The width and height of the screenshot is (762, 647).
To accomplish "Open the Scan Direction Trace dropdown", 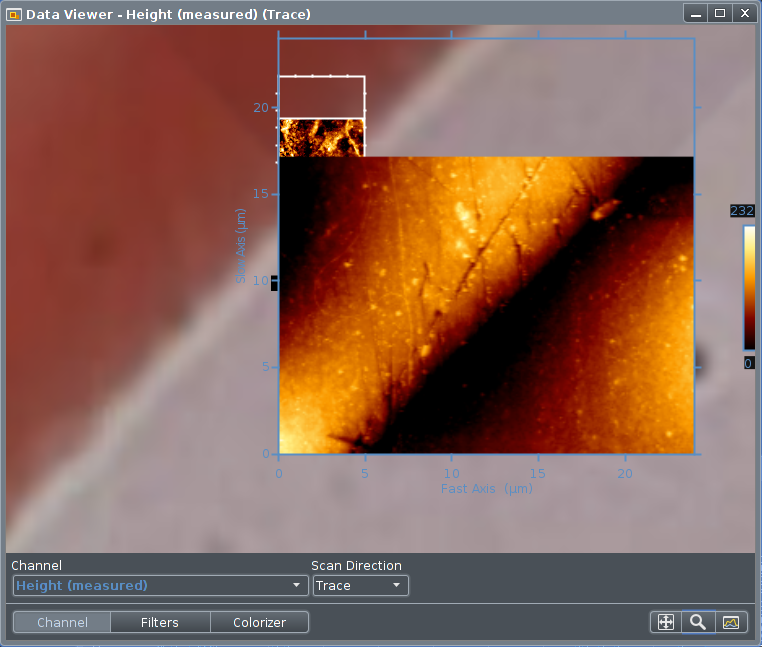I will point(361,585).
